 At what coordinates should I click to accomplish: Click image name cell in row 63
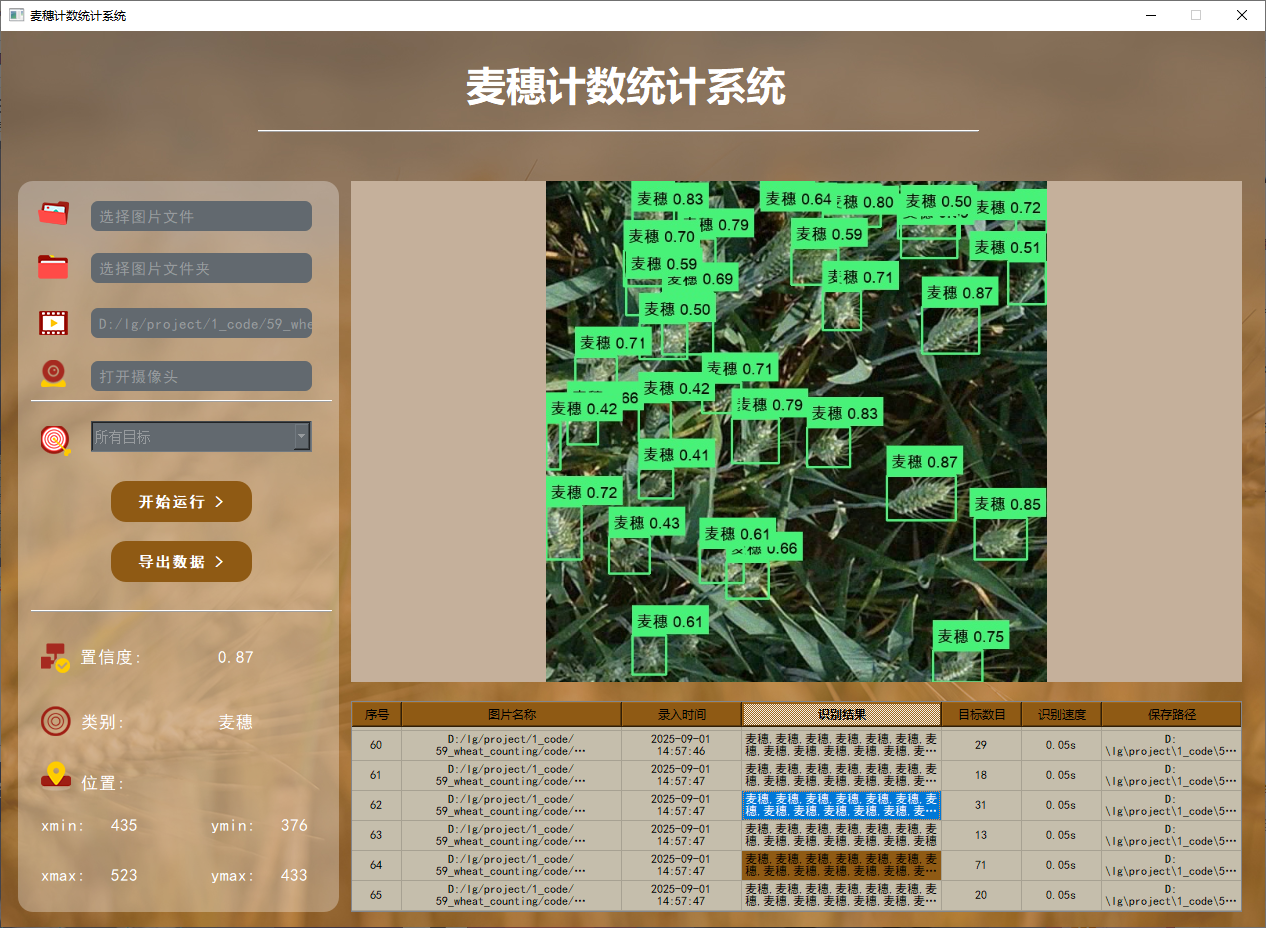[x=511, y=835]
